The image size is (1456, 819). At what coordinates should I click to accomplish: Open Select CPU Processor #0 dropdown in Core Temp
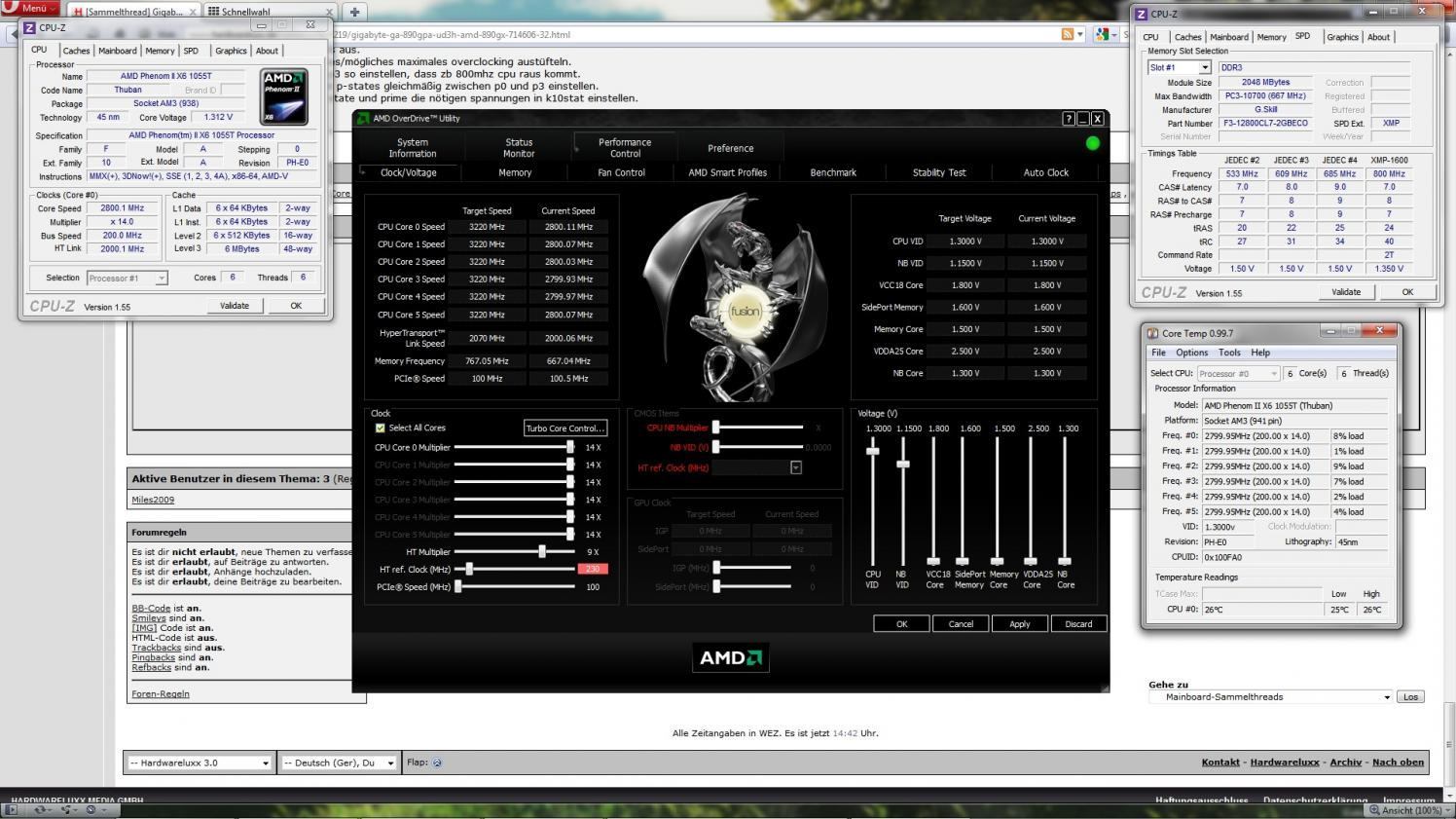pyautogui.click(x=1238, y=373)
